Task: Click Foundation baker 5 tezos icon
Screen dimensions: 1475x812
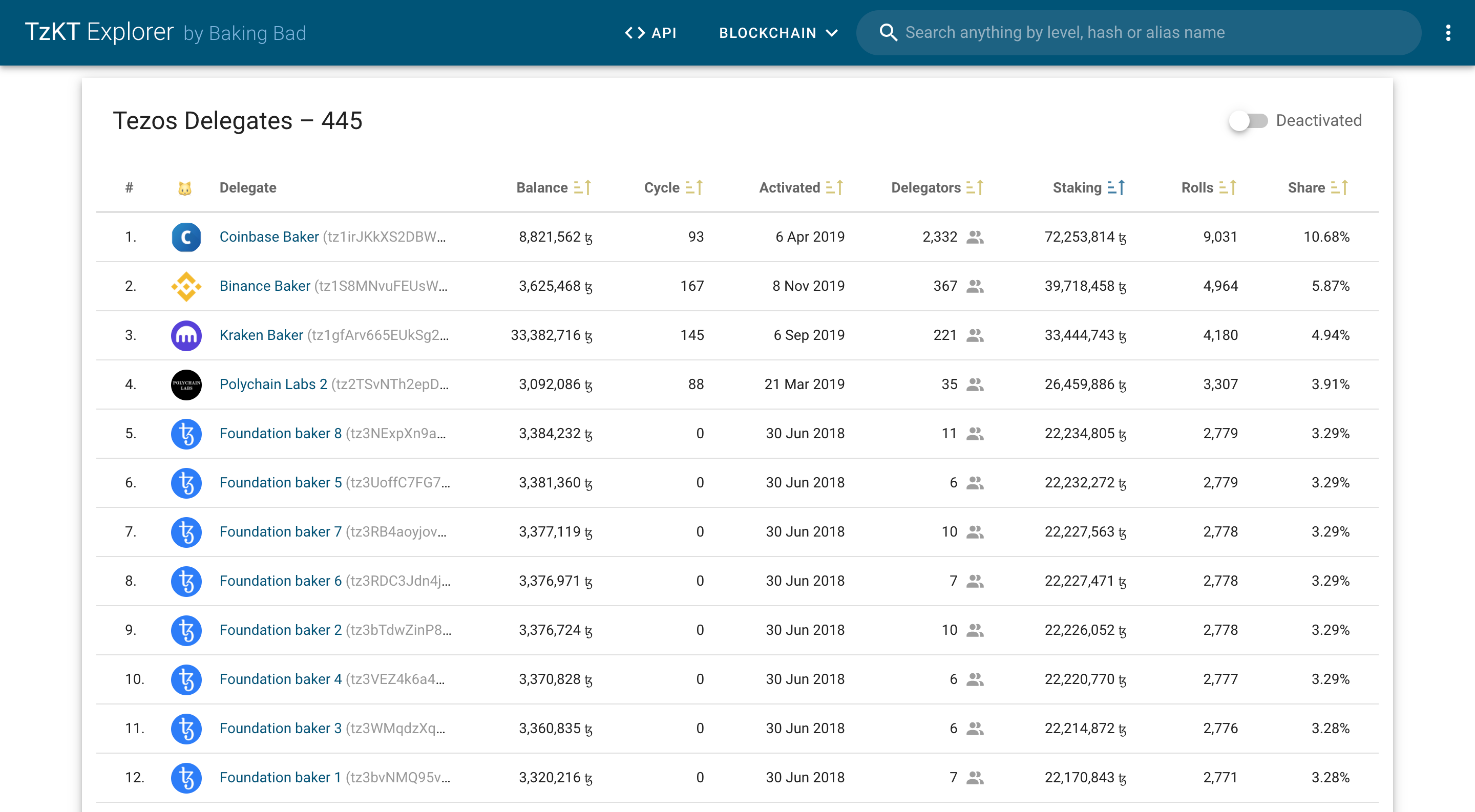Action: 186,483
